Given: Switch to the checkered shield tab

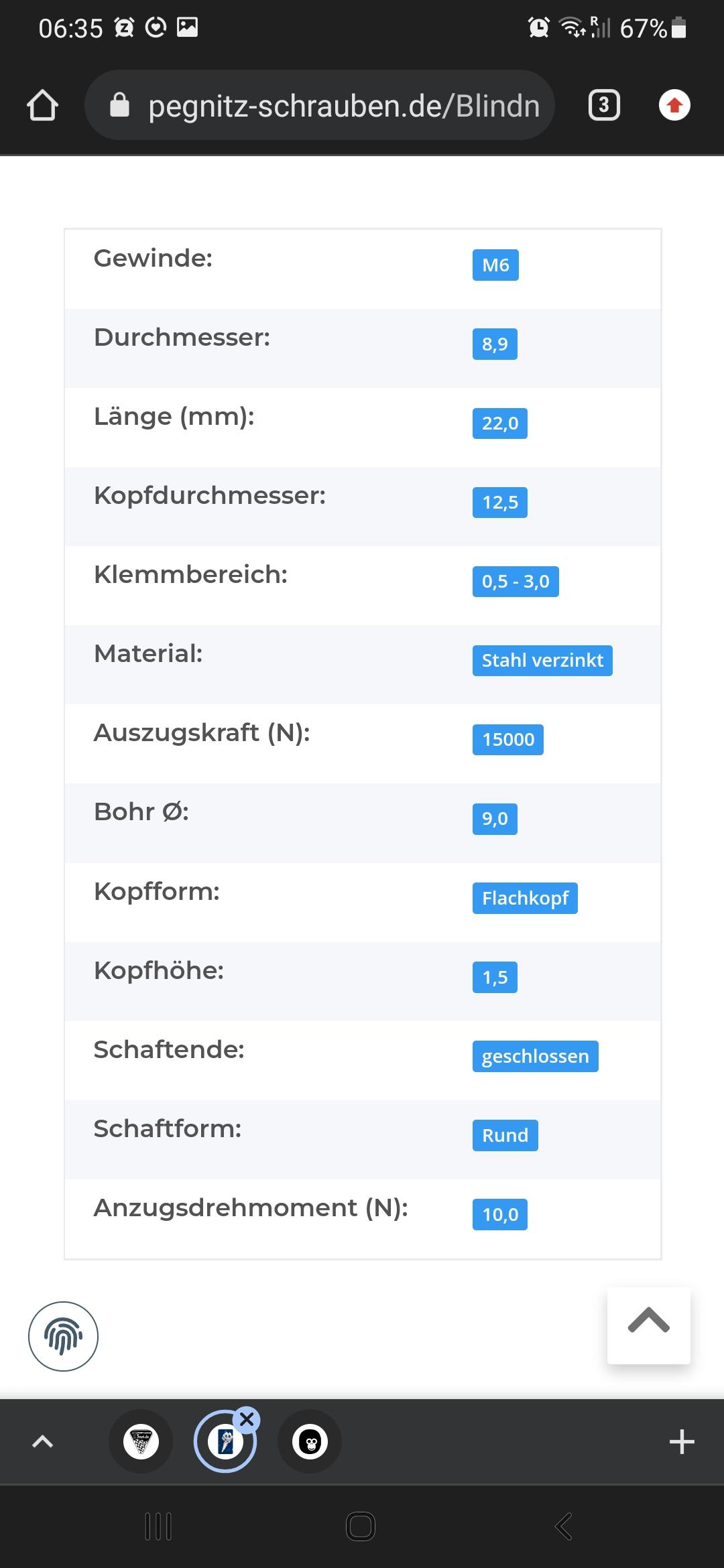Looking at the screenshot, I should click(x=141, y=1441).
